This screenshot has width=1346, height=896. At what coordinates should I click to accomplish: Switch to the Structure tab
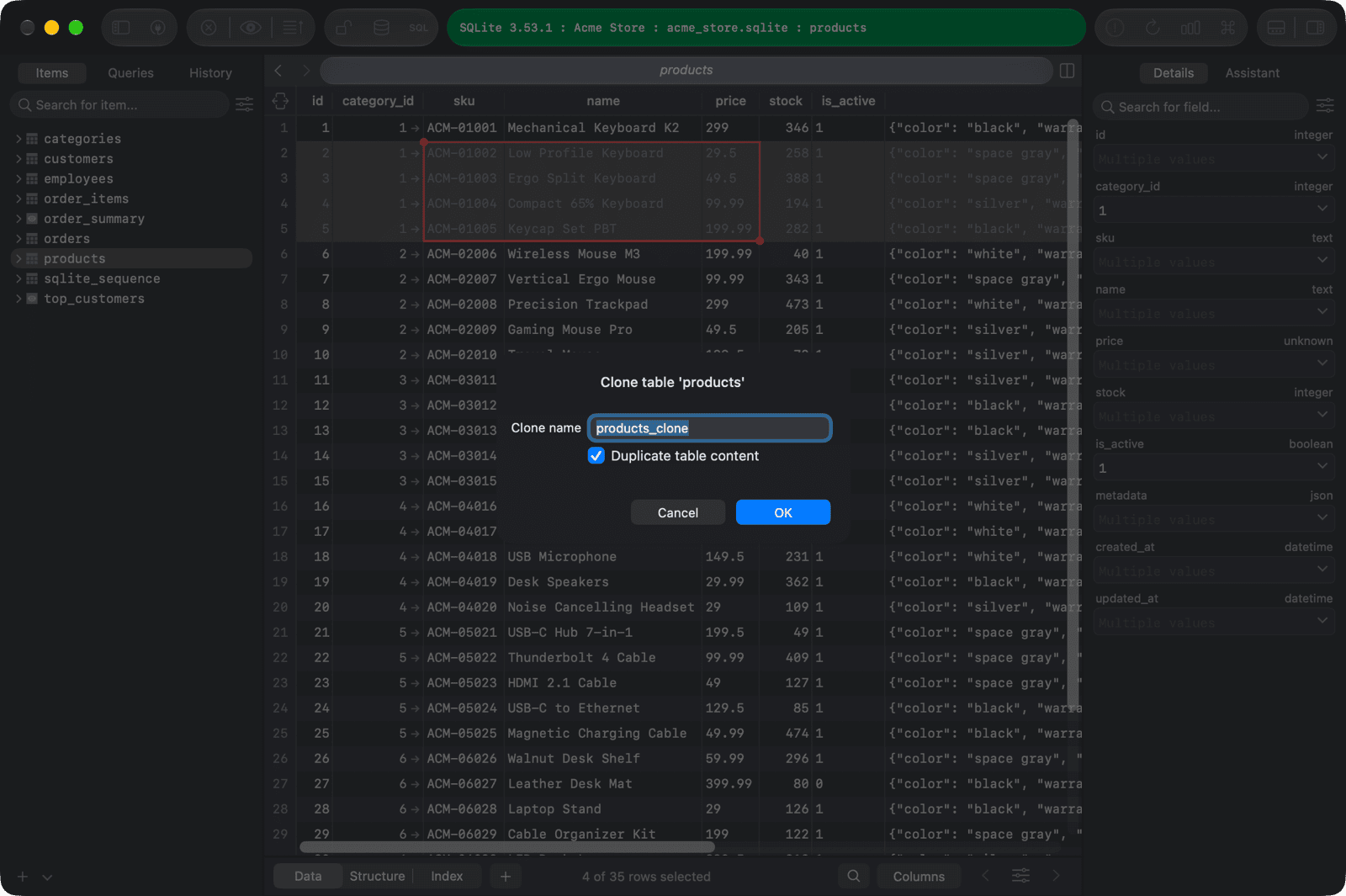(x=377, y=876)
